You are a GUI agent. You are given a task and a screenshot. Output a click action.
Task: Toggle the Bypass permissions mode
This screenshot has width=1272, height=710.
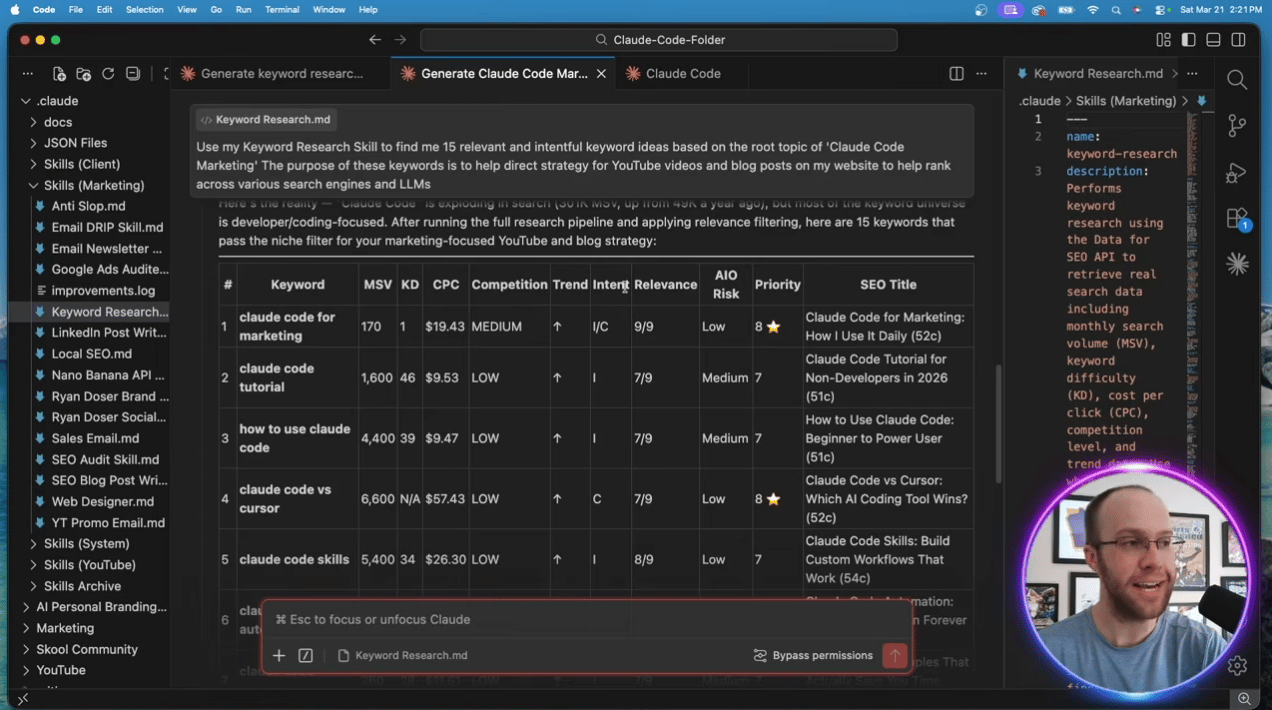pos(813,656)
